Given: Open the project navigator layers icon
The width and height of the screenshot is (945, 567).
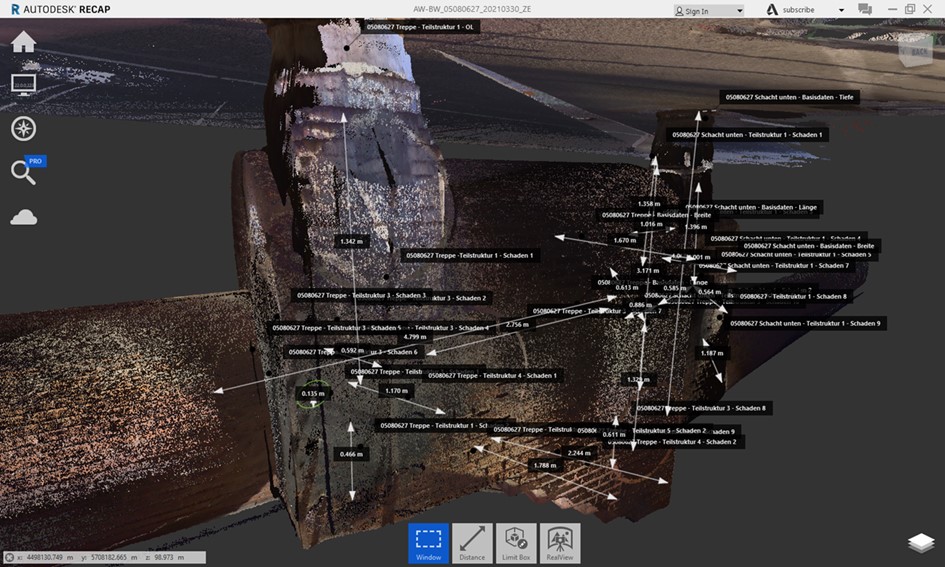Looking at the screenshot, I should click(x=921, y=542).
